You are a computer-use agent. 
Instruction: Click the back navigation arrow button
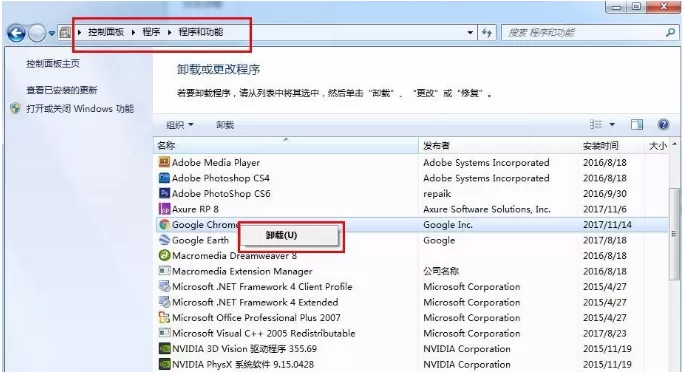(x=17, y=33)
